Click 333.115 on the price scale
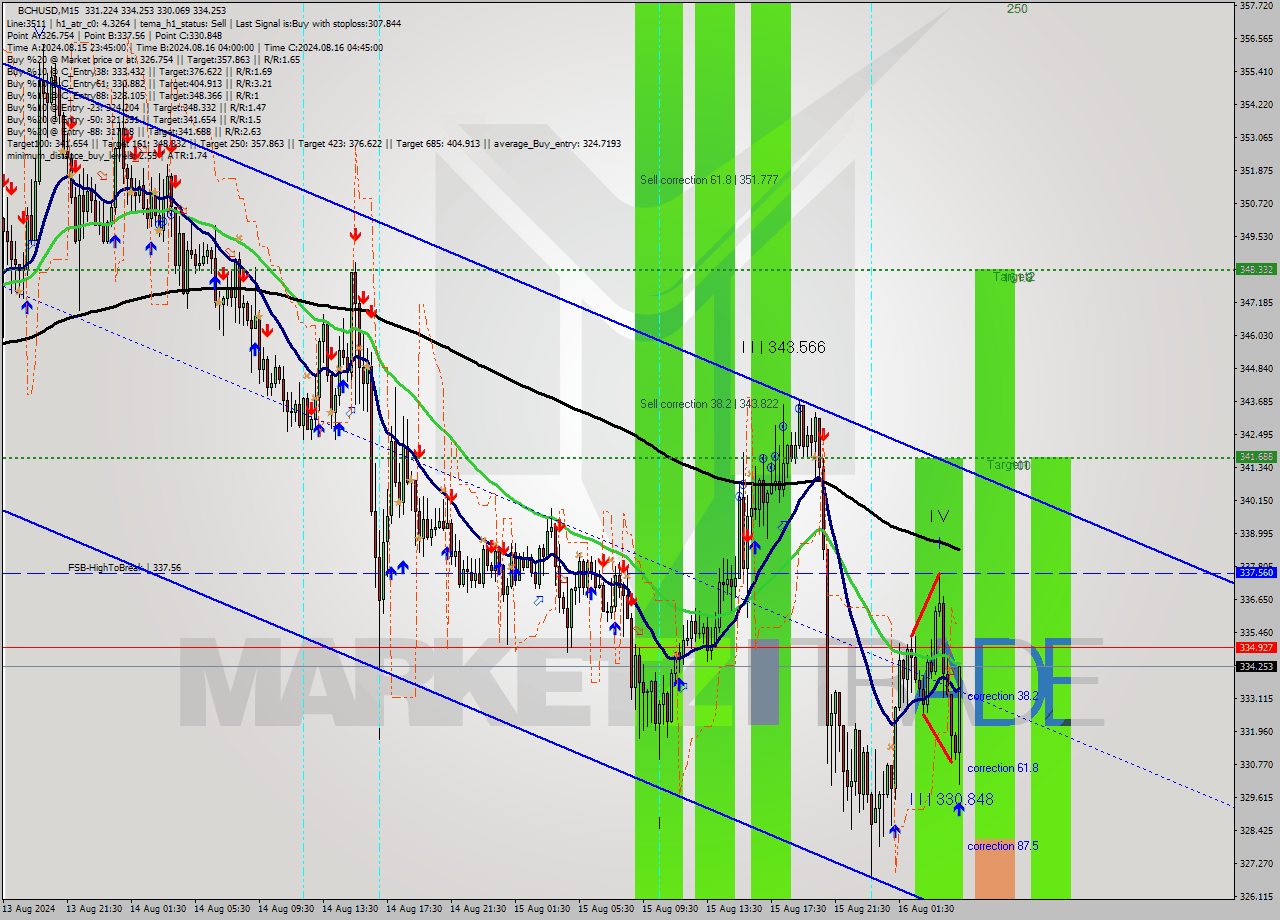 1256,699
